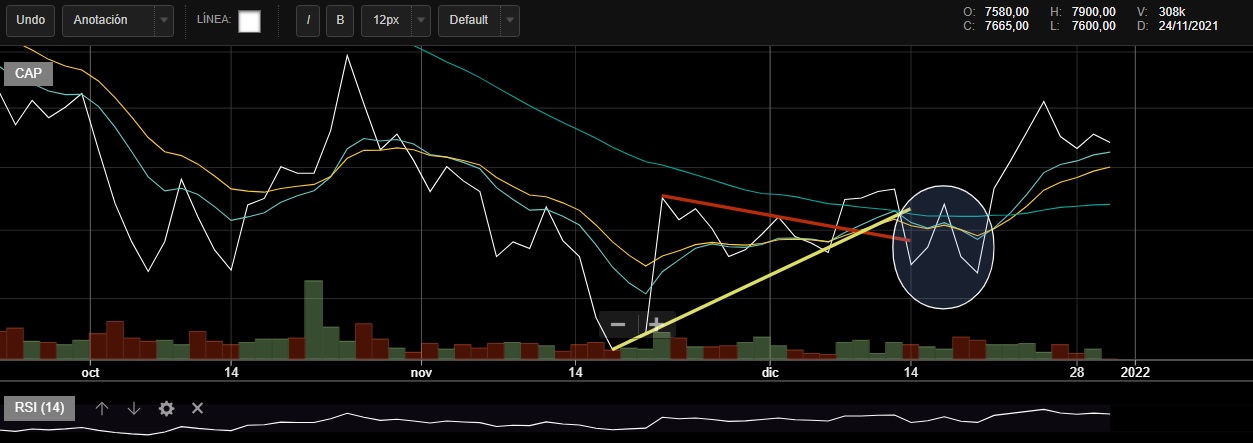Open RSI indicator settings gear
The width and height of the screenshot is (1253, 443).
[166, 408]
